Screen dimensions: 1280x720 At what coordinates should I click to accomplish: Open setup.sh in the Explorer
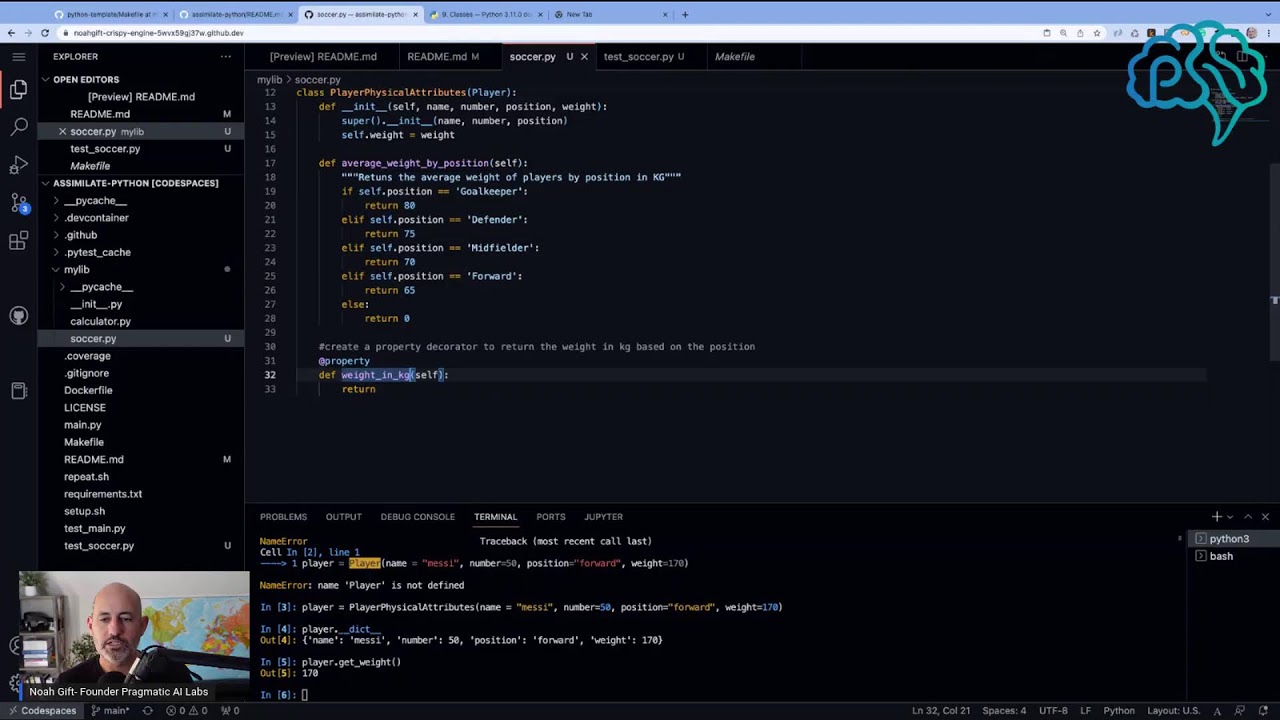coord(84,512)
